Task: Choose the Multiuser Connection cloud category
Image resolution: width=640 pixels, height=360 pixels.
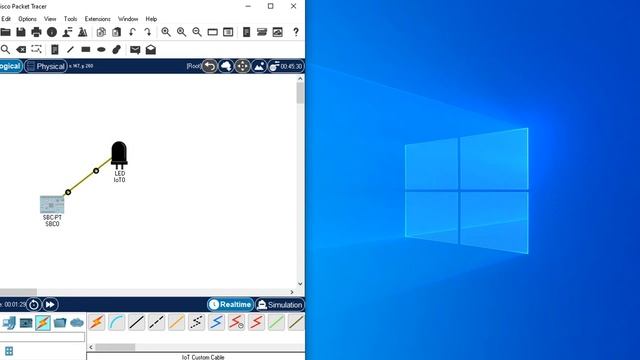Action: click(77, 323)
